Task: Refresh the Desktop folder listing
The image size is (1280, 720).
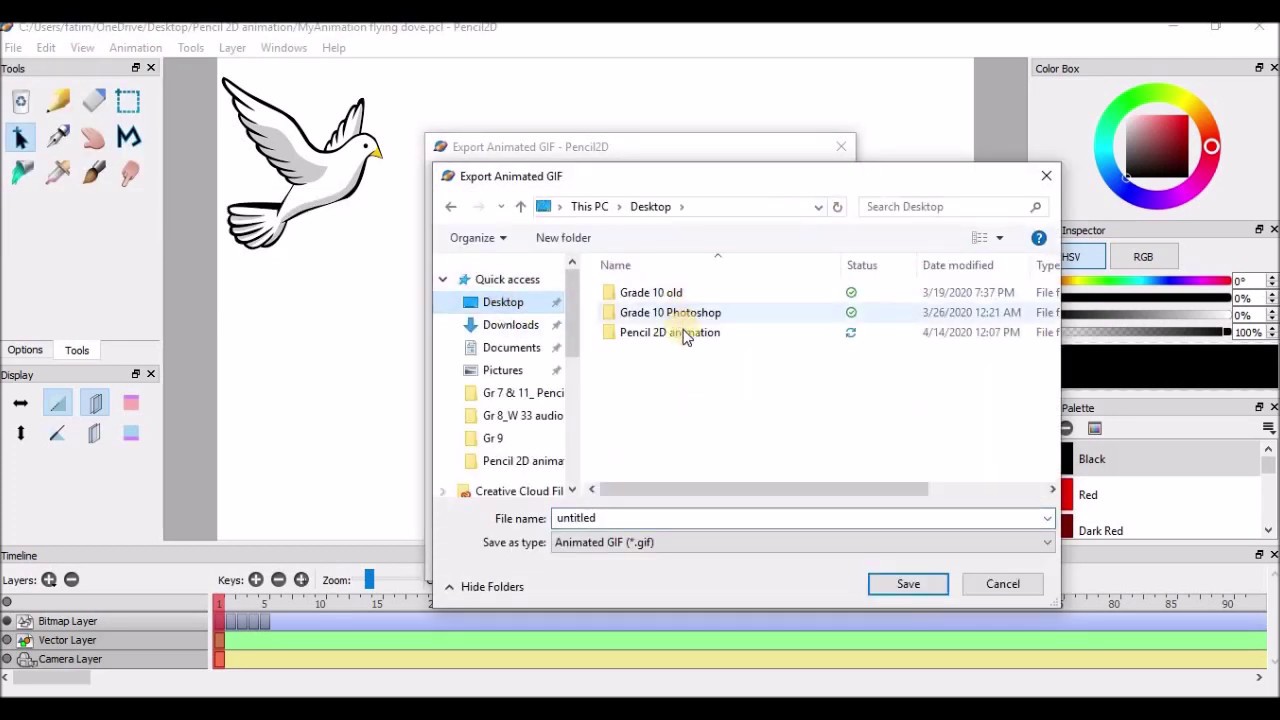Action: pyautogui.click(x=837, y=207)
